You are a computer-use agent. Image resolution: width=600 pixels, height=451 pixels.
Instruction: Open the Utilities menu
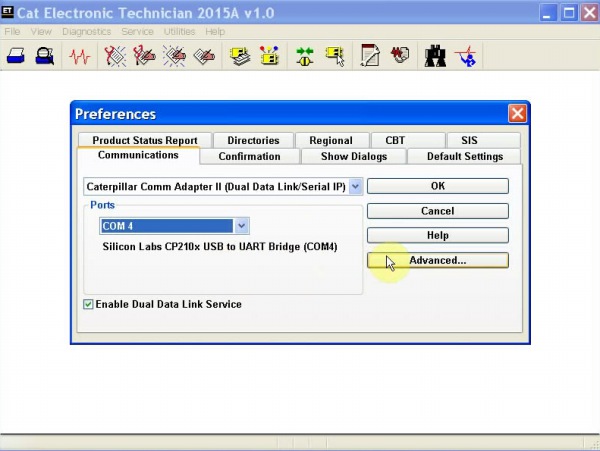coord(180,32)
